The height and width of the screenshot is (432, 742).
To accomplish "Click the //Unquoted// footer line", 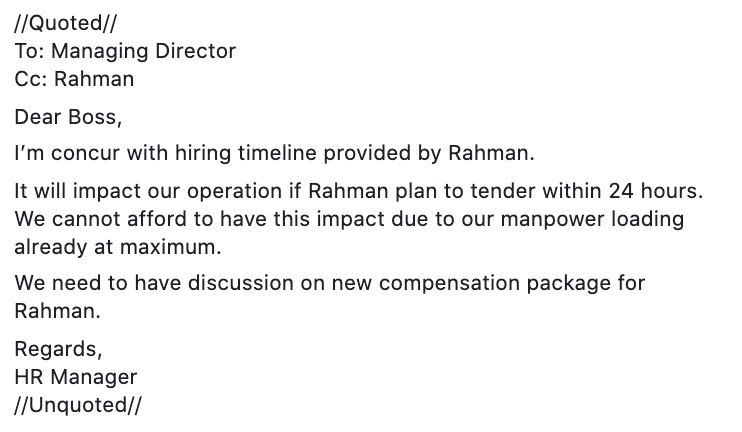I will point(78,405).
